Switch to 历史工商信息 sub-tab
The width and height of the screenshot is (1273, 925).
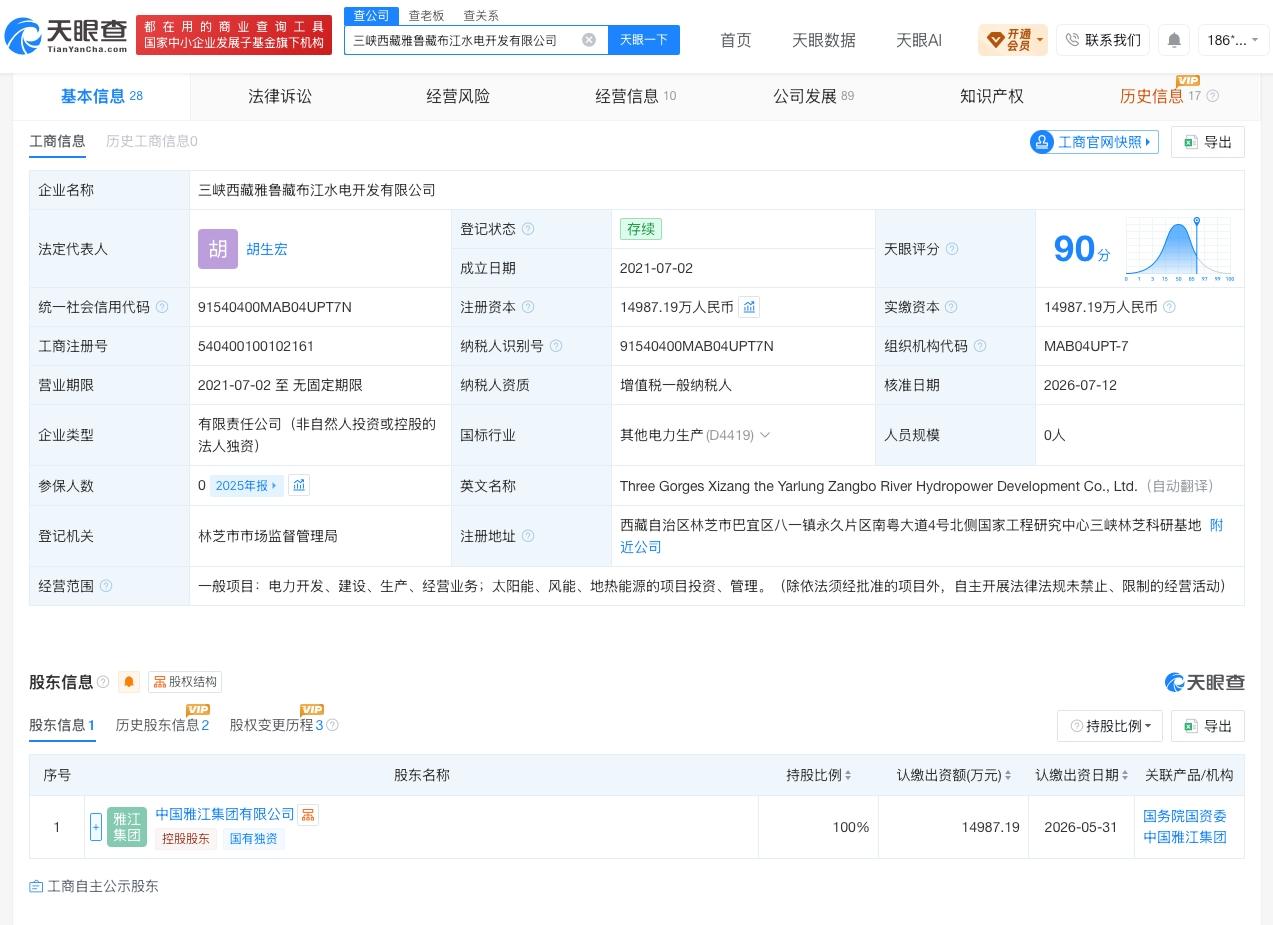152,141
